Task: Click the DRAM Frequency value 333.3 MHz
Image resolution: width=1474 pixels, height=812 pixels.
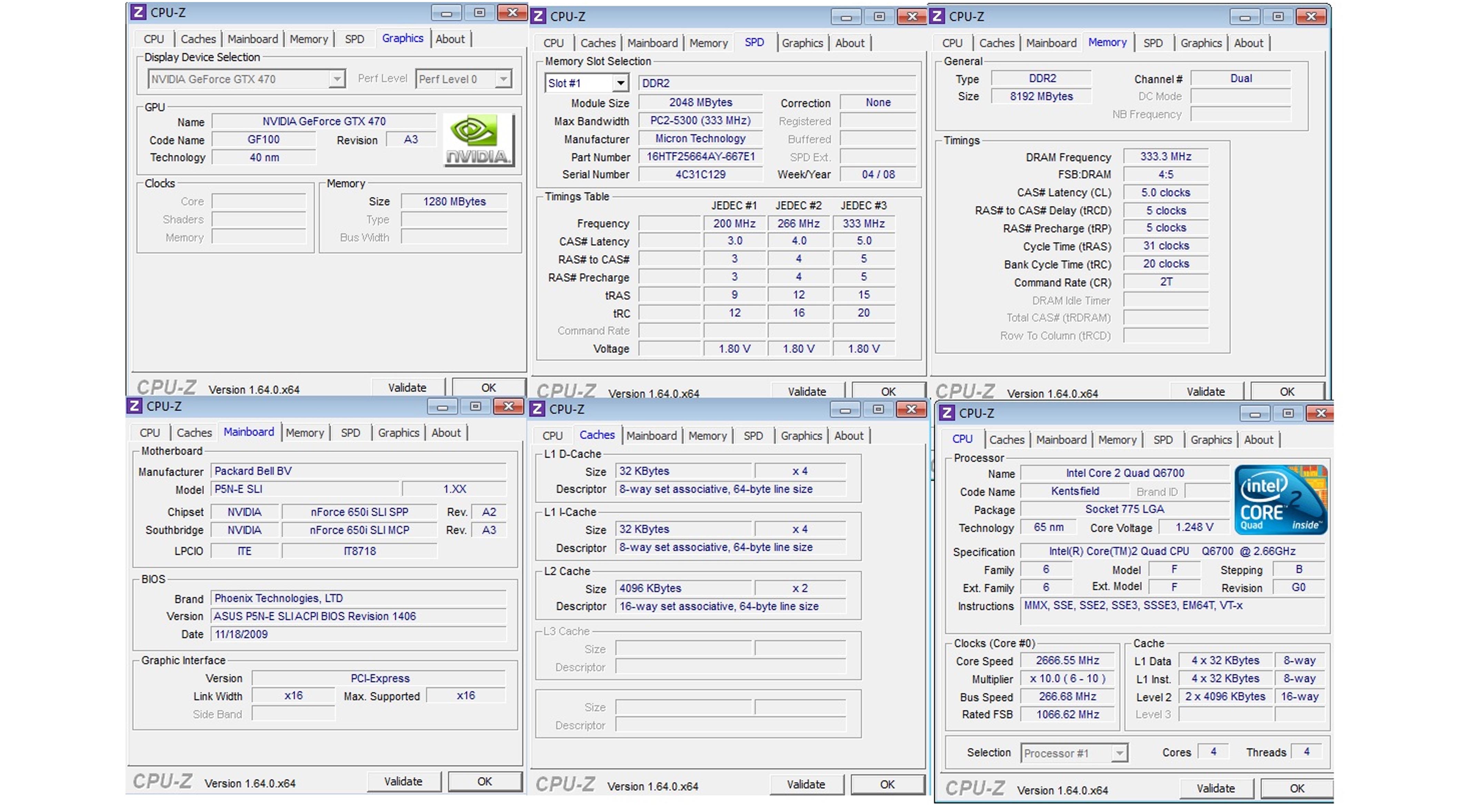Action: (x=1165, y=156)
